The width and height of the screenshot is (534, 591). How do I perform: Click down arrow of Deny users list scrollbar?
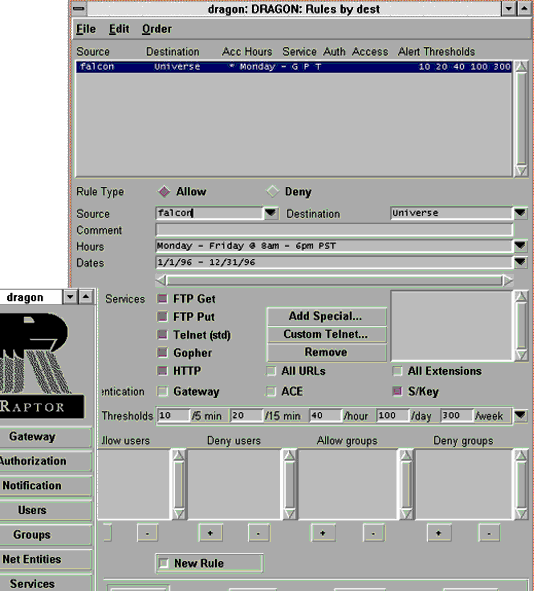coord(289,513)
